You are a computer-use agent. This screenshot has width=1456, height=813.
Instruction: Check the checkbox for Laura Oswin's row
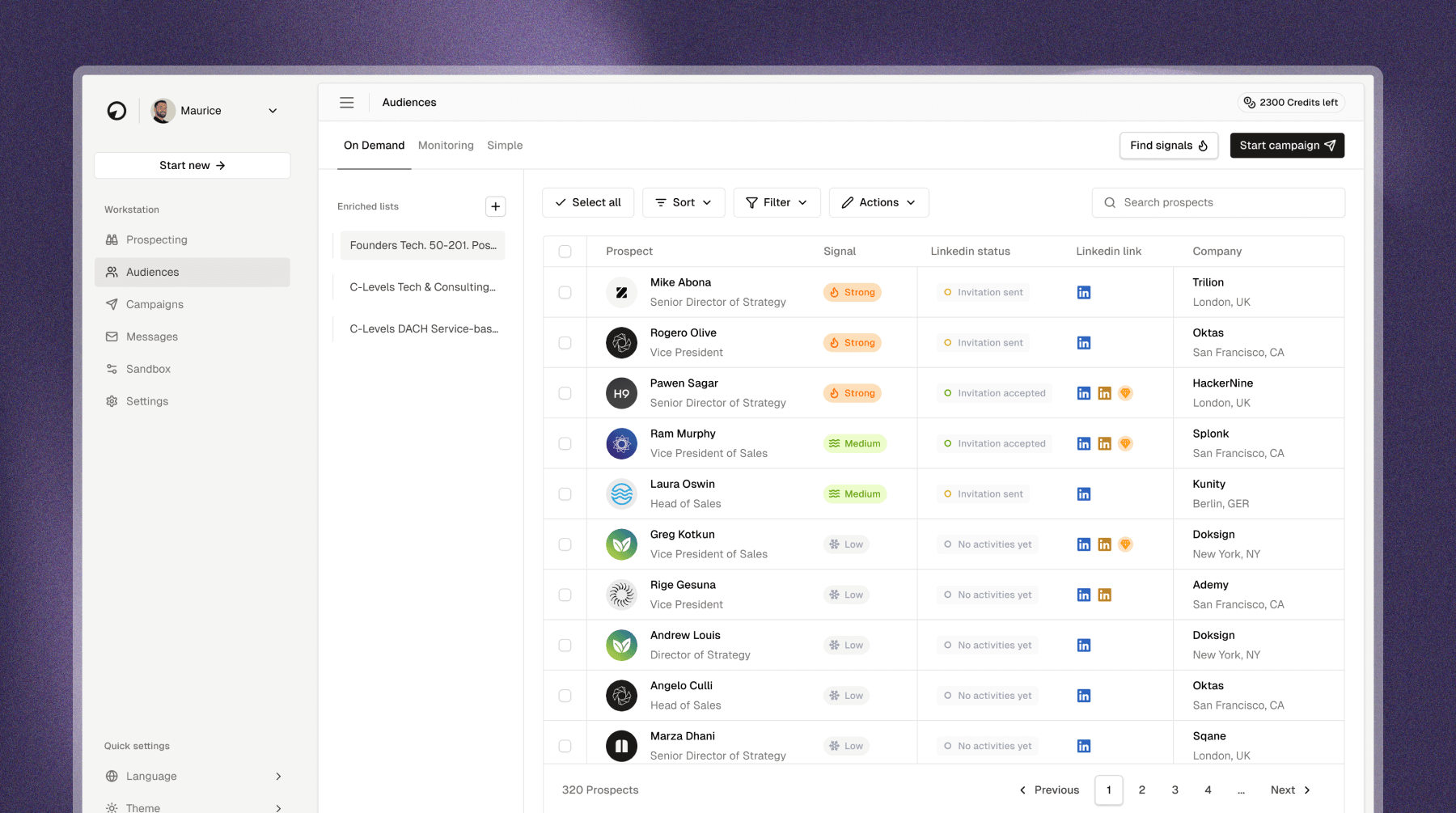click(565, 493)
